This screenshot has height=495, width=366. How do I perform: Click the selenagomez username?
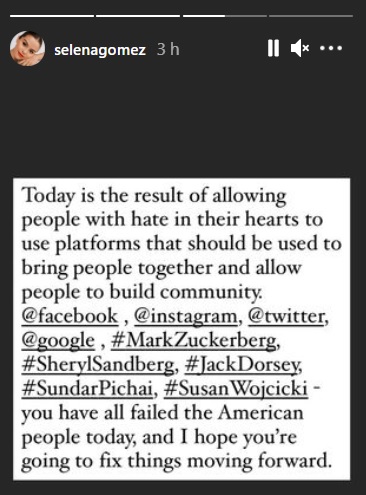point(100,50)
